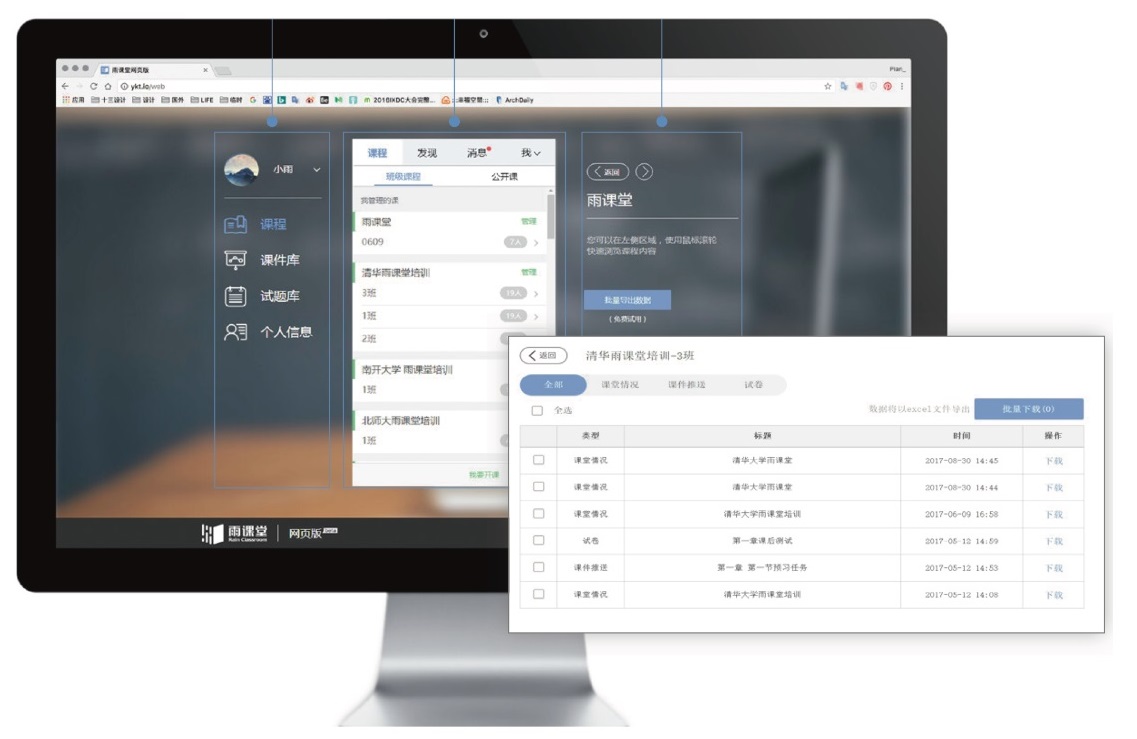Tick the 全选 select-all checkbox
Viewport: 1137px width, 739px height.
[x=537, y=411]
